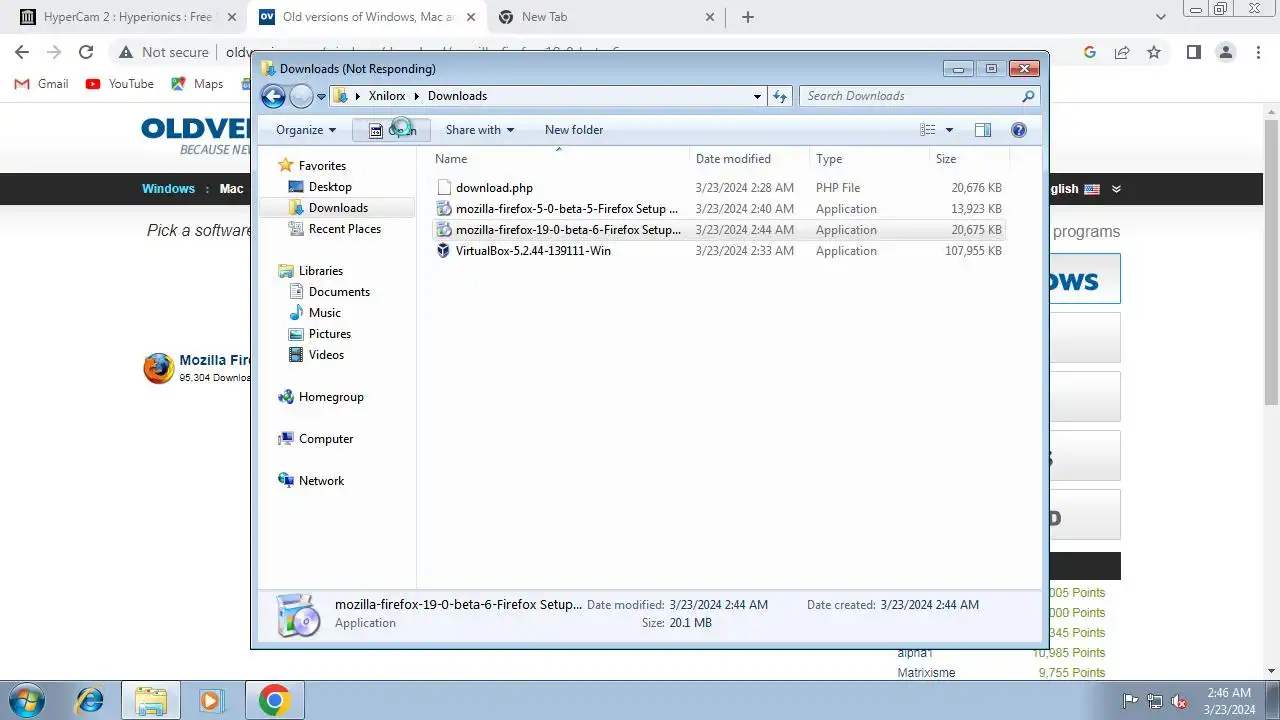Viewport: 1280px width, 720px height.
Task: Sort files by the Size column
Action: point(969,159)
